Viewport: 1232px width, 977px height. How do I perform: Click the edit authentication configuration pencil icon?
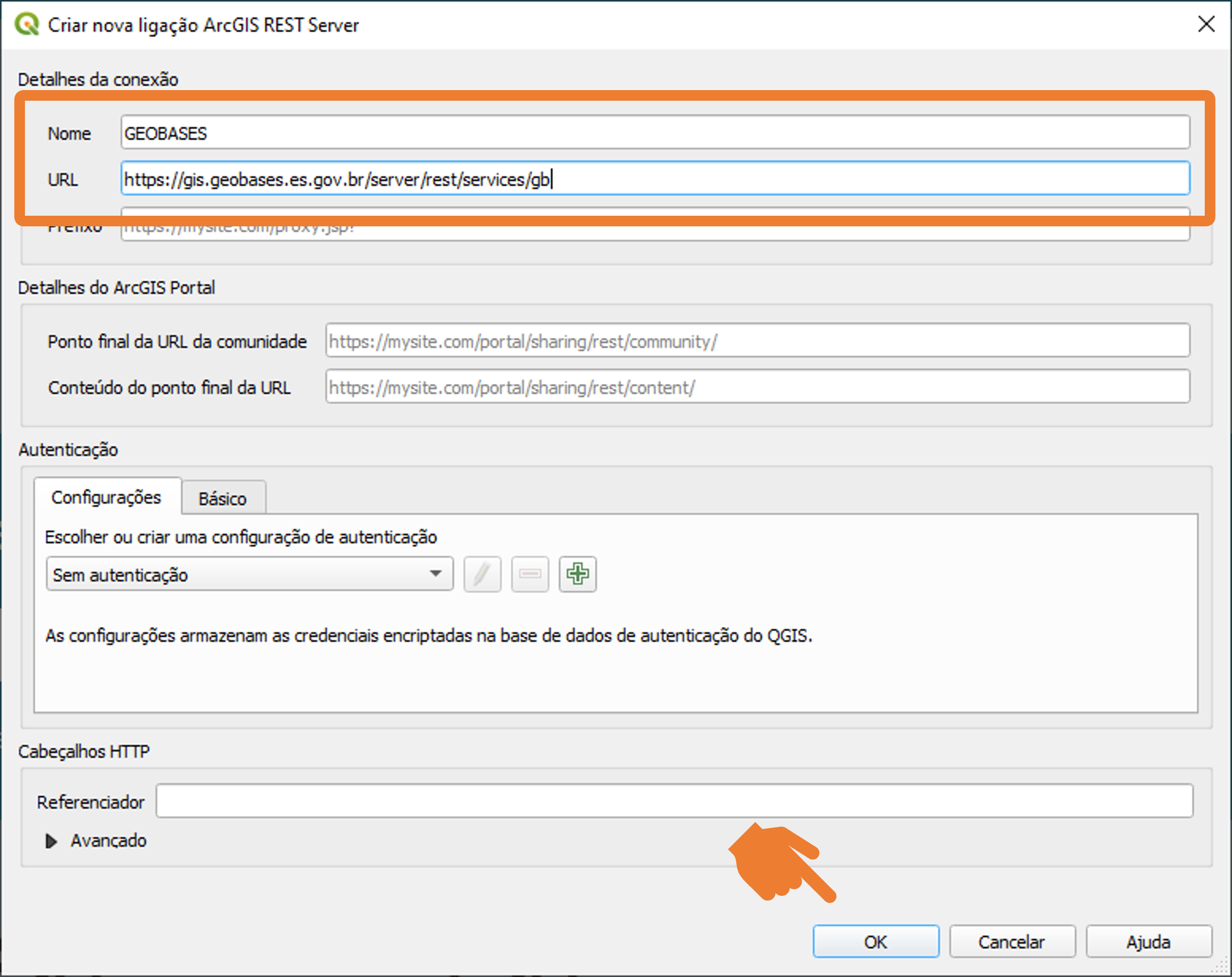pos(482,573)
